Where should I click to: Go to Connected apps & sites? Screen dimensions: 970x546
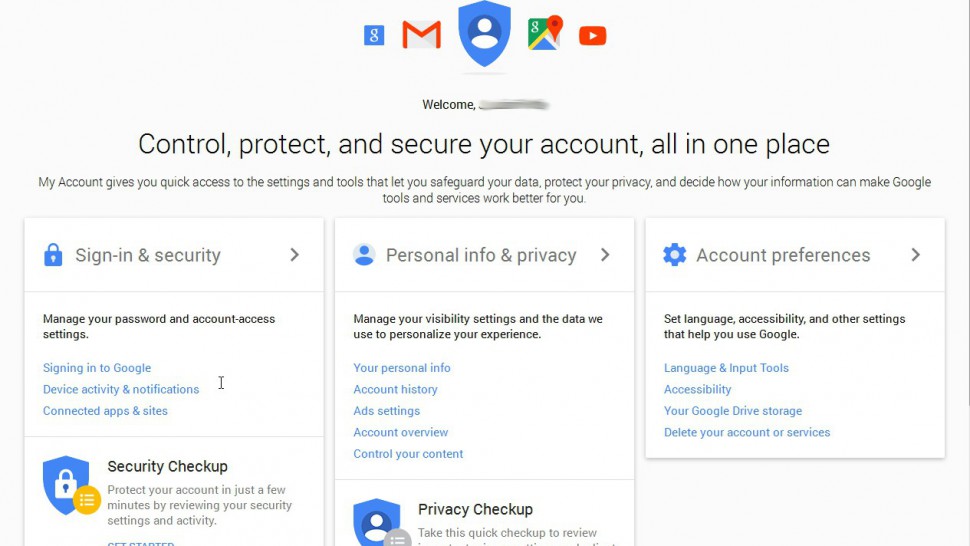tap(105, 411)
